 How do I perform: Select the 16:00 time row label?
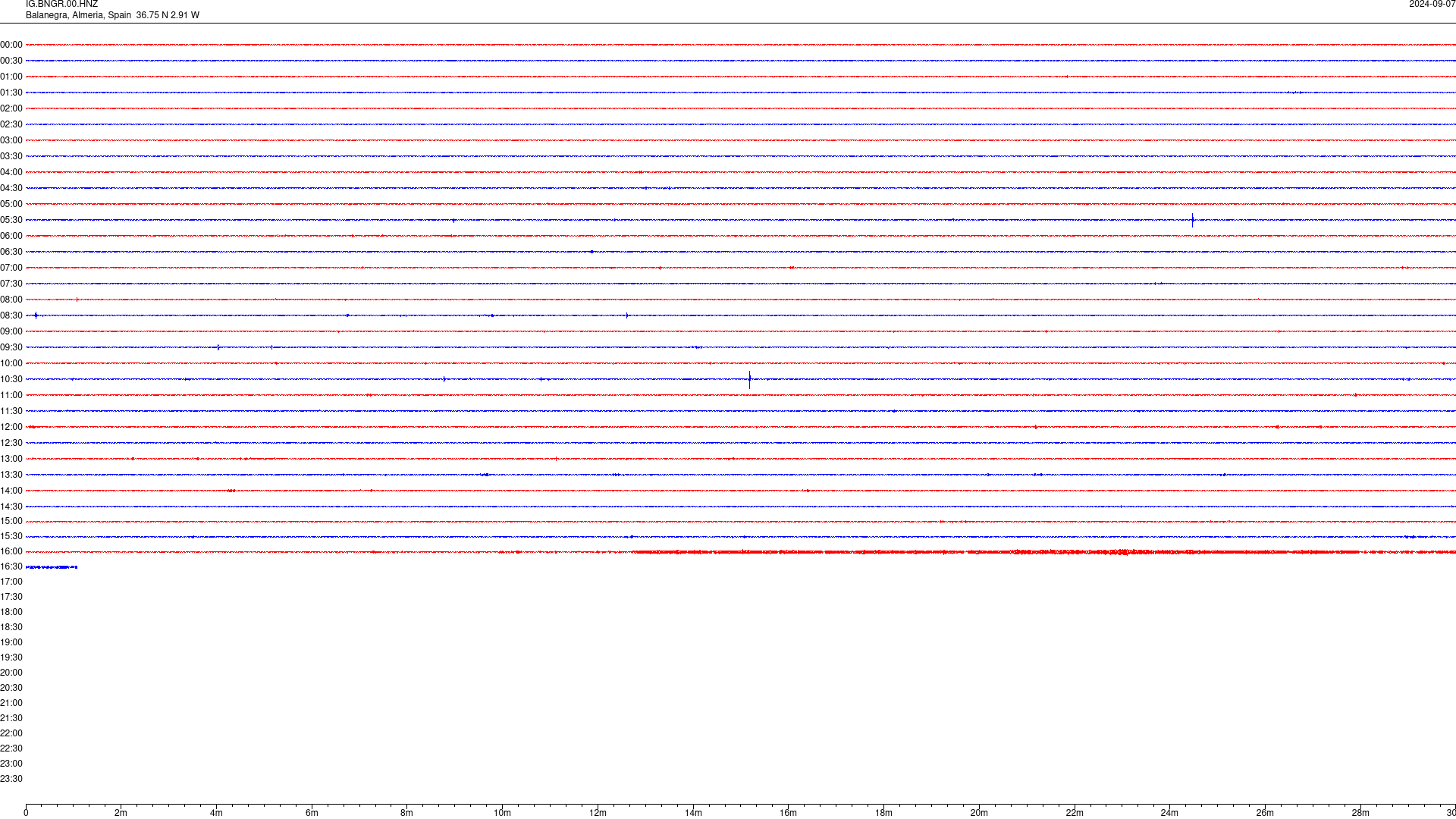pos(11,551)
